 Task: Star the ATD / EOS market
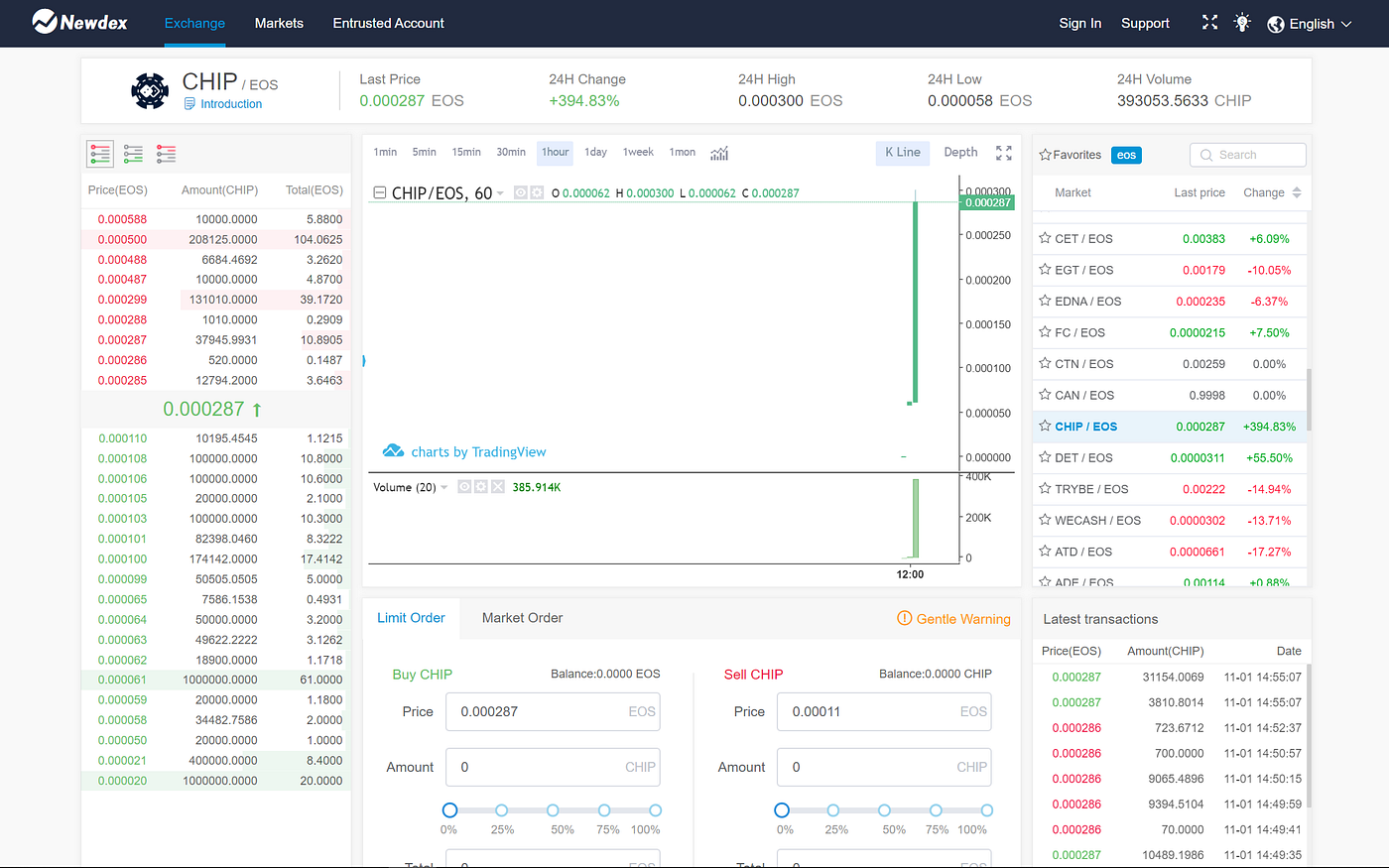(1045, 551)
